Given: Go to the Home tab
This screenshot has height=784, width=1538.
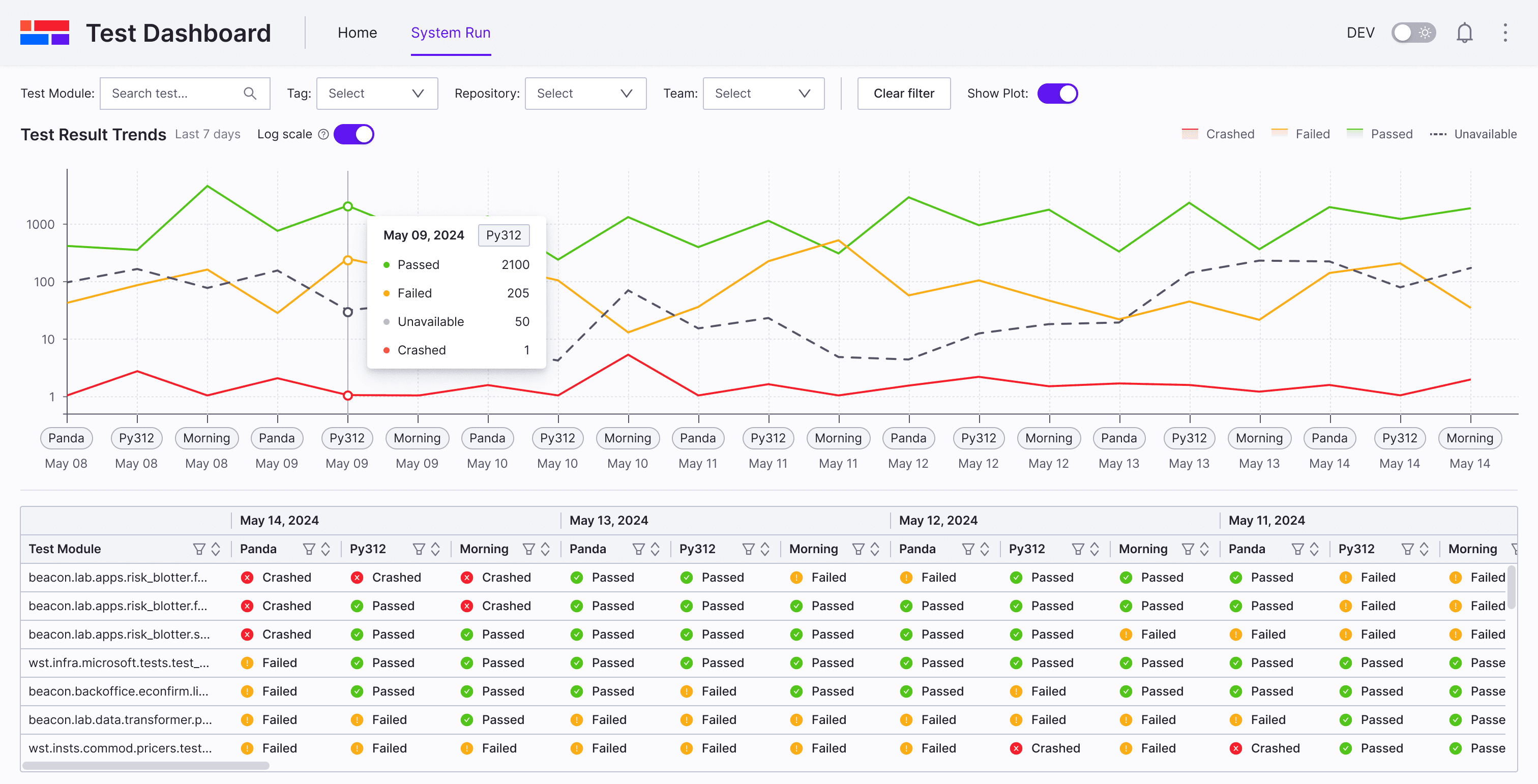Looking at the screenshot, I should [x=357, y=33].
